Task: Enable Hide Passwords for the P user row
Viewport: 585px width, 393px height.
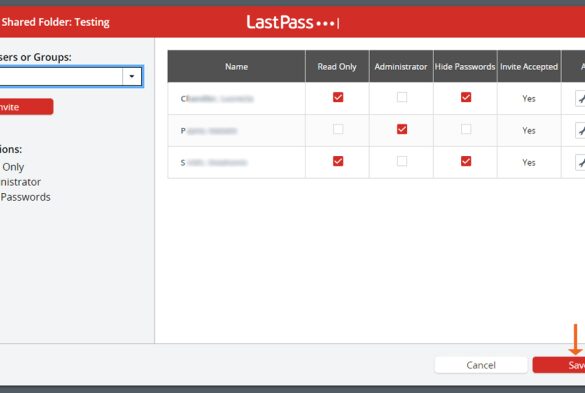Action: point(466,129)
